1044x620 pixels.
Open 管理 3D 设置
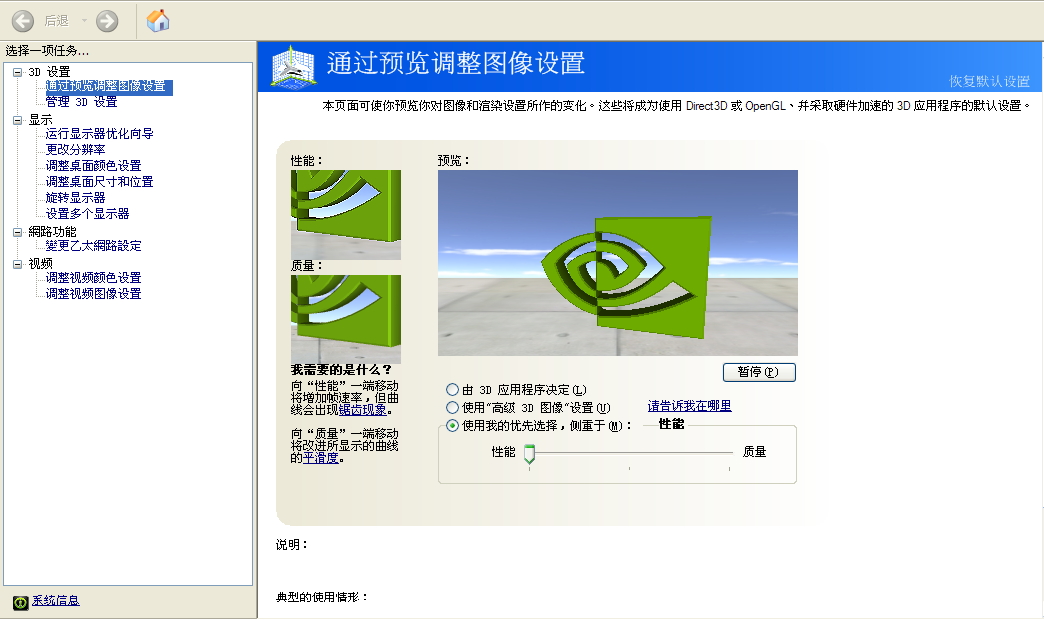[81, 102]
